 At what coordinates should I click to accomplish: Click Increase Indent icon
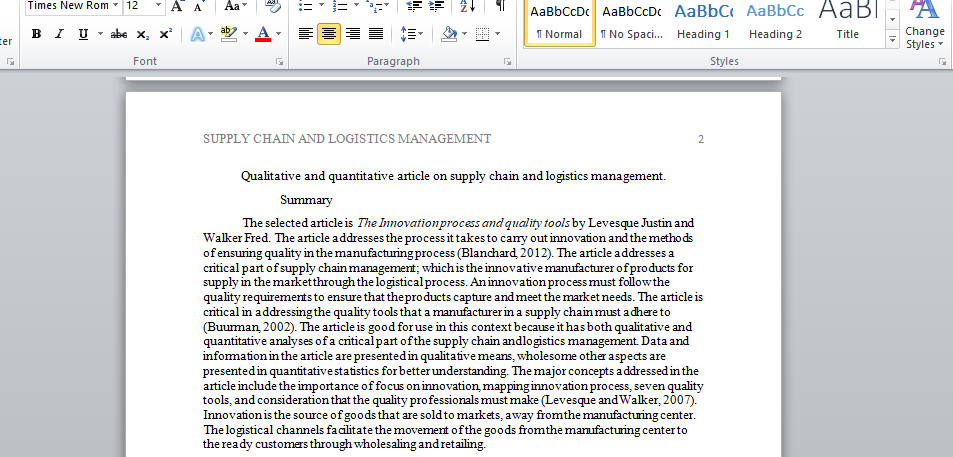tap(436, 6)
